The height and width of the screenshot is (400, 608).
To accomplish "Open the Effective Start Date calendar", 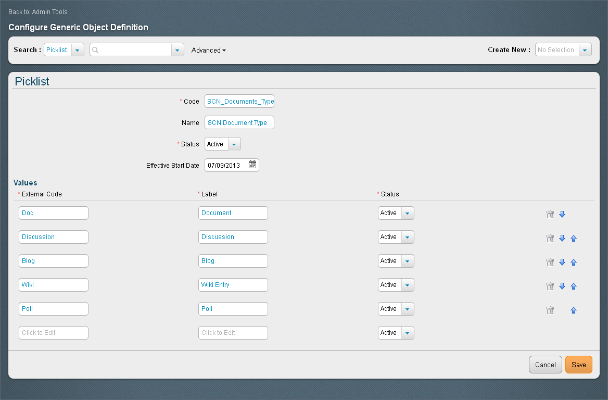I will tap(252, 164).
